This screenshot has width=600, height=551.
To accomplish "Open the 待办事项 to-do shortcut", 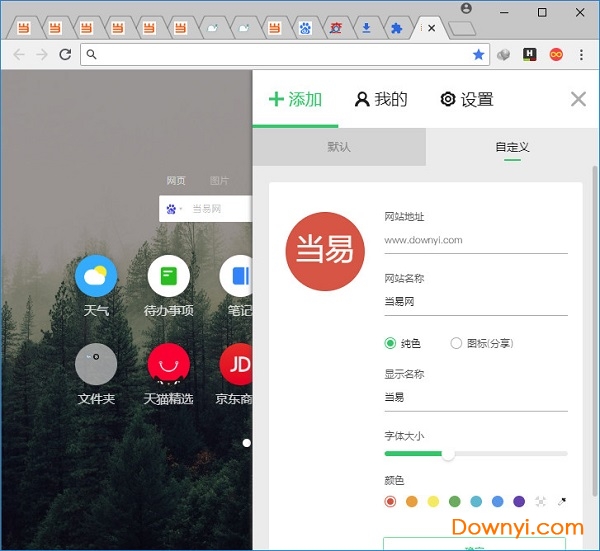I will tap(168, 276).
